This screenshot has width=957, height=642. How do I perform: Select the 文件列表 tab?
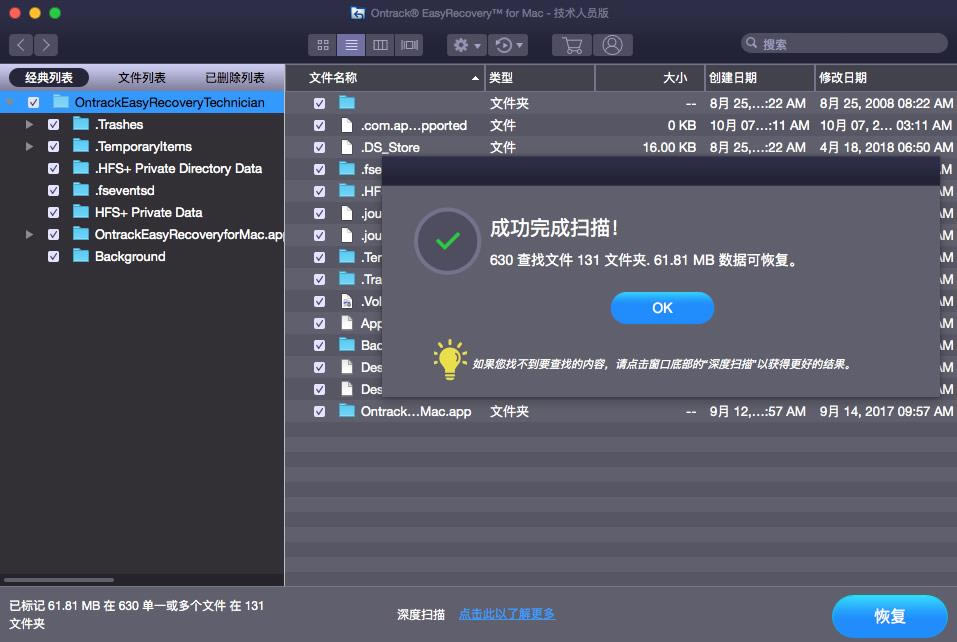click(x=142, y=78)
